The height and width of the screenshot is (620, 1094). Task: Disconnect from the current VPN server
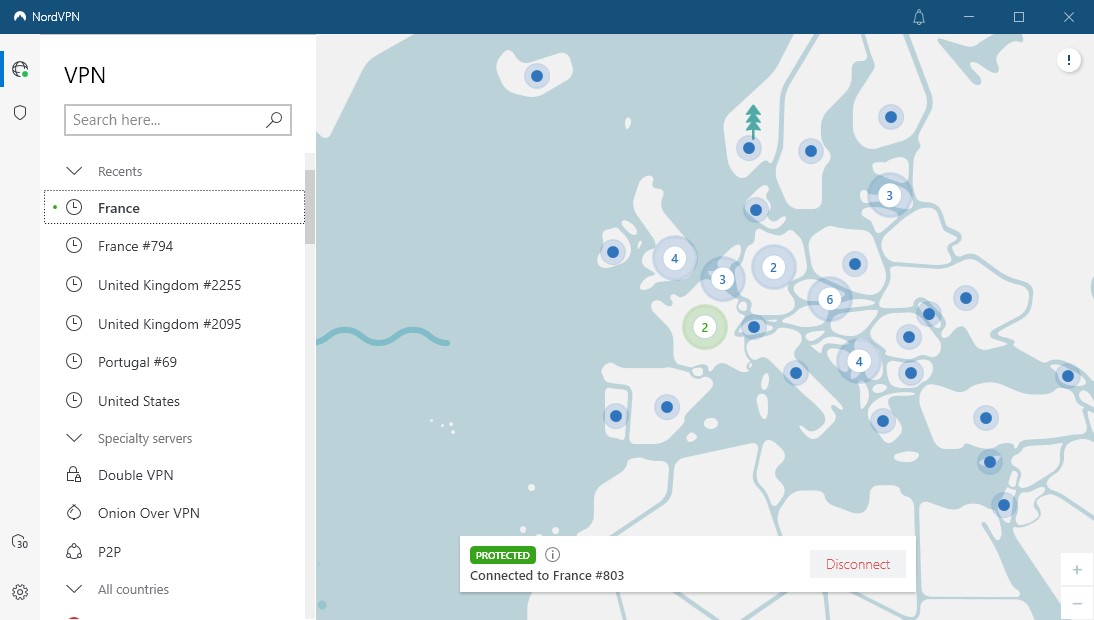pyautogui.click(x=857, y=564)
